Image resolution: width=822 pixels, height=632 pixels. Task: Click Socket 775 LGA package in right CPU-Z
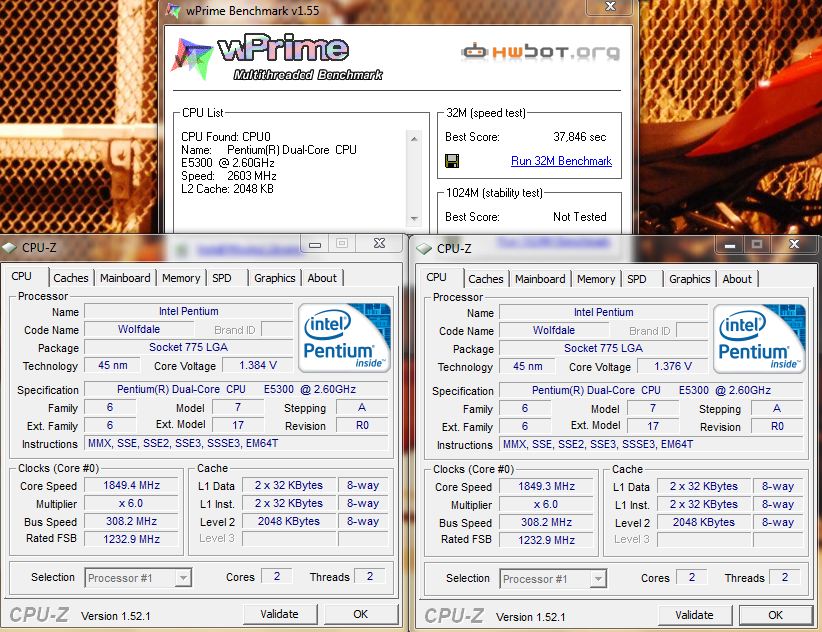(603, 348)
